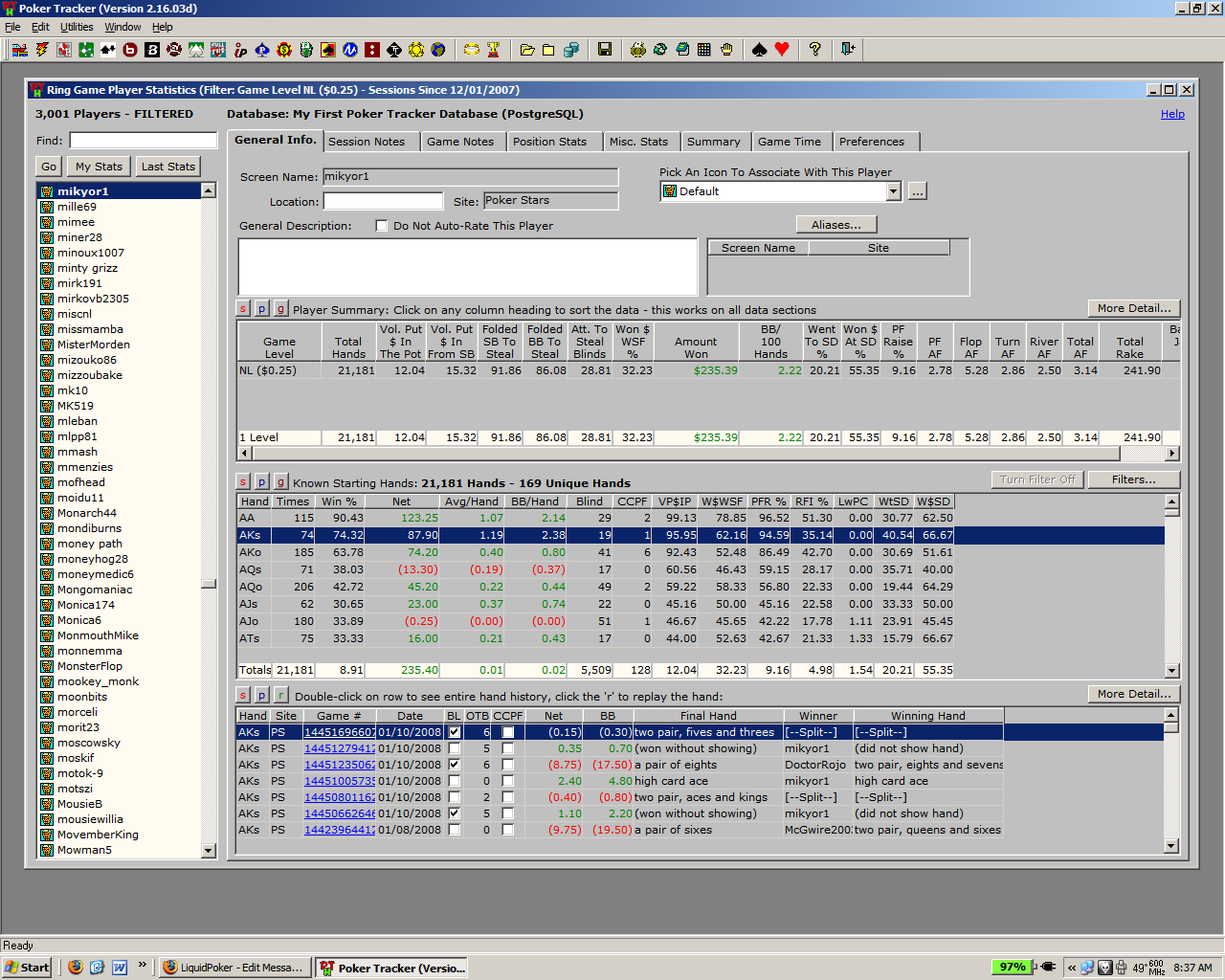
Task: Click the 'iP' poker site toolbar icon
Action: 240,49
